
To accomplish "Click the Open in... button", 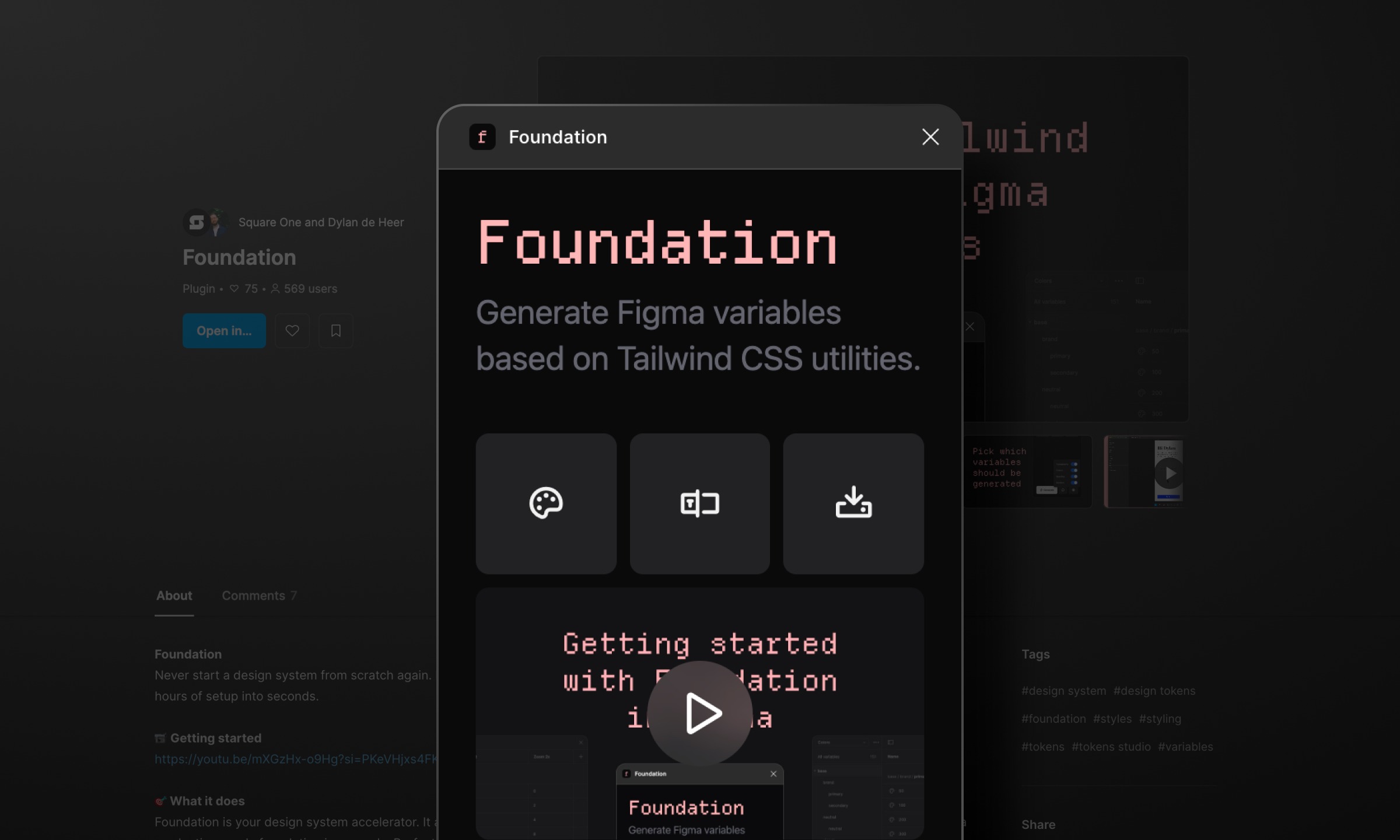I will 224,331.
